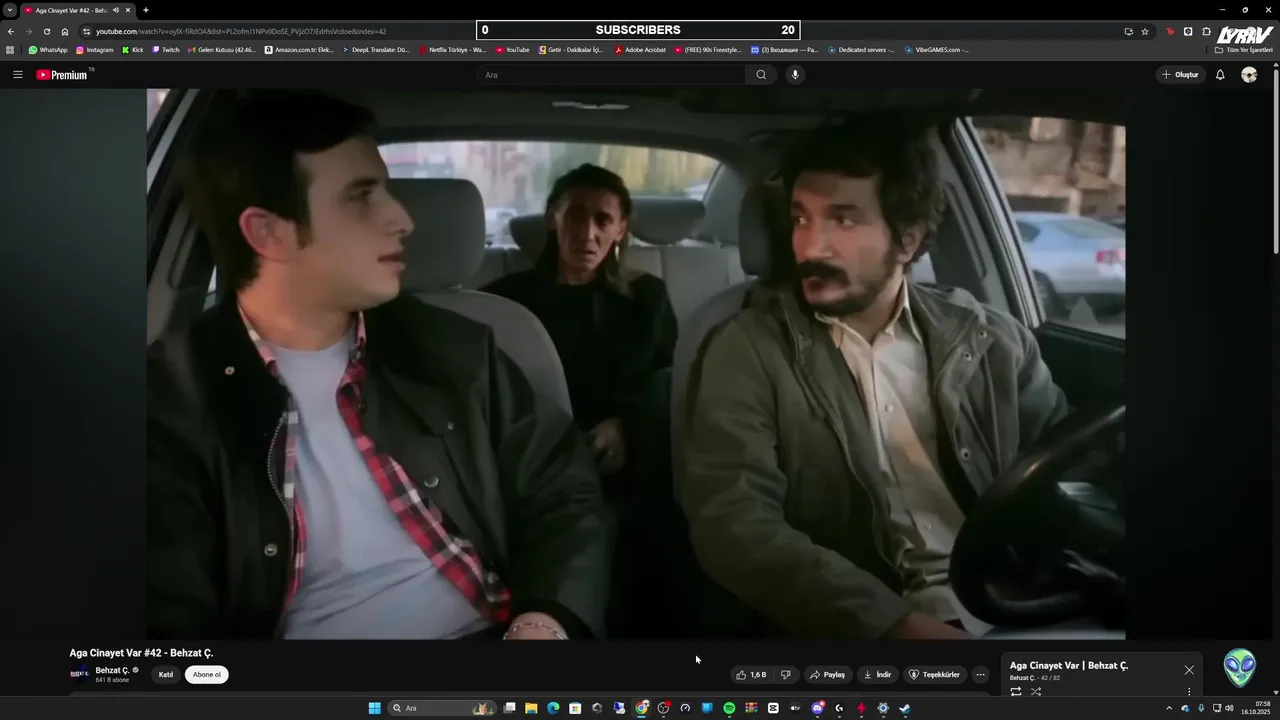
Task: Start voice search with microphone icon
Action: 795,75
